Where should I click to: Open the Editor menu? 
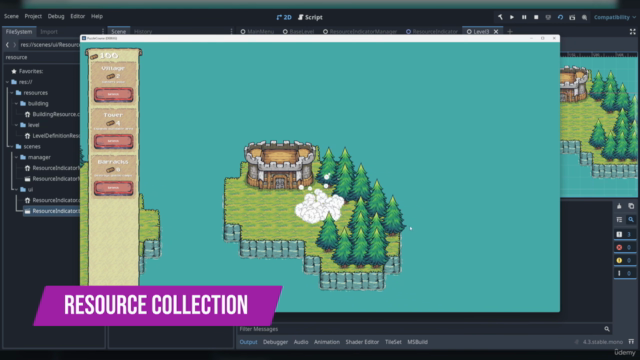78,16
